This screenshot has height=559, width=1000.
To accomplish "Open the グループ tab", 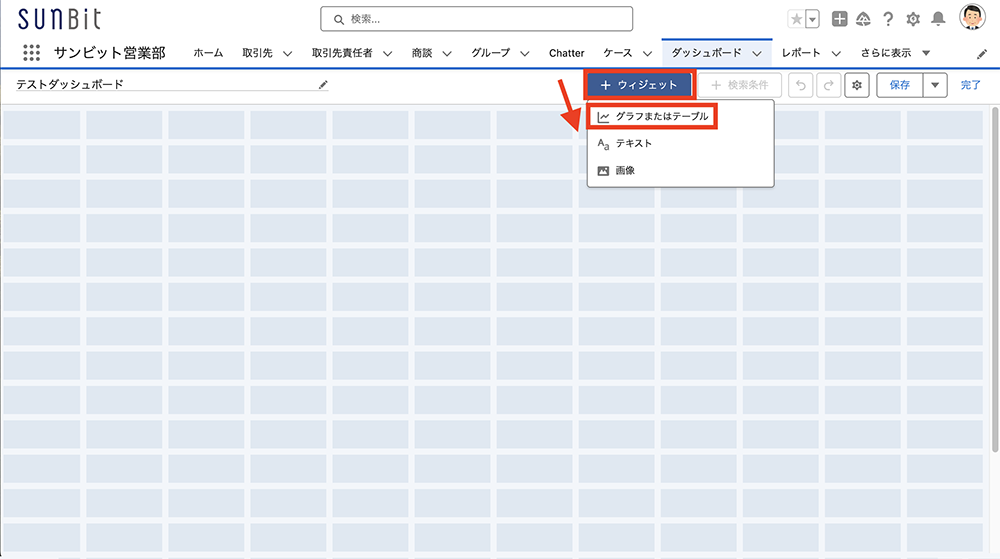I will [x=490, y=53].
